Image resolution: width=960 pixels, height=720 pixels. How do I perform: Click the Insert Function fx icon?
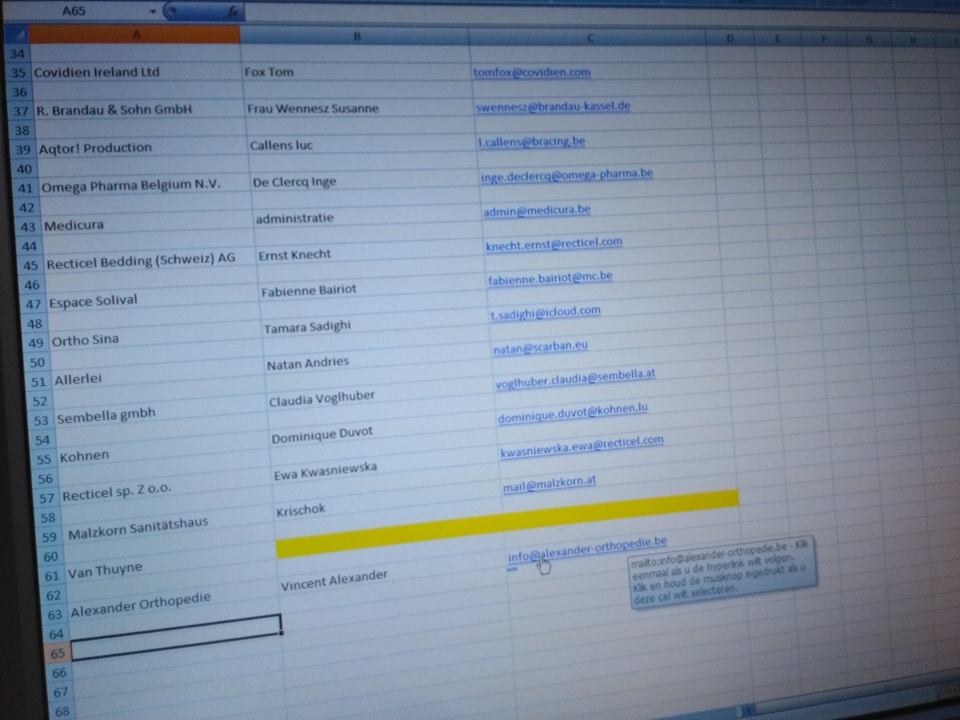(x=233, y=12)
